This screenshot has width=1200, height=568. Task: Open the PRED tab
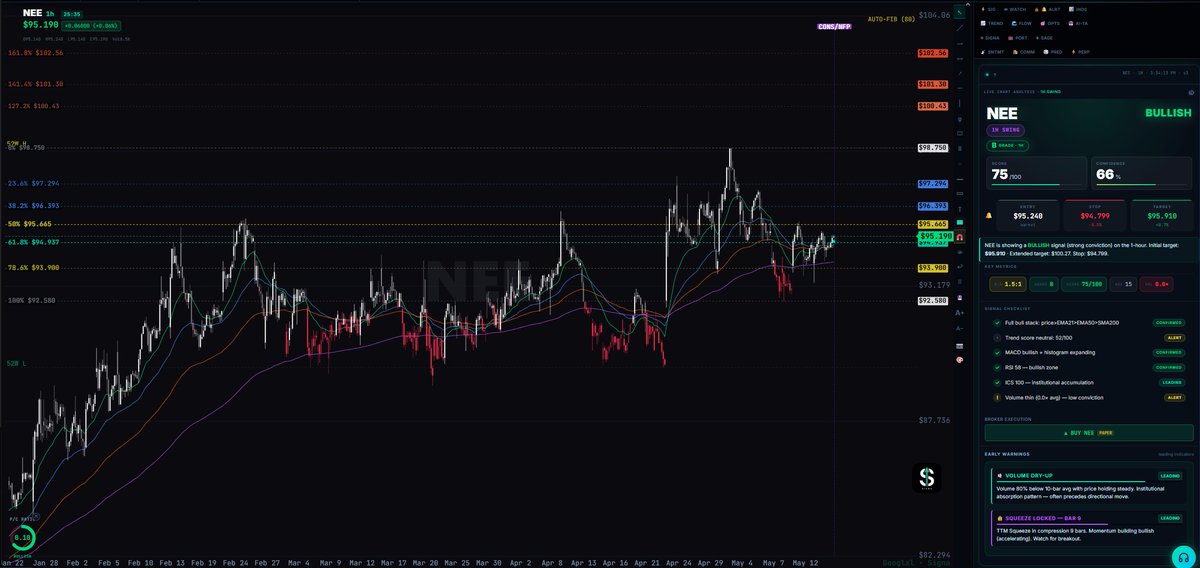click(1052, 52)
